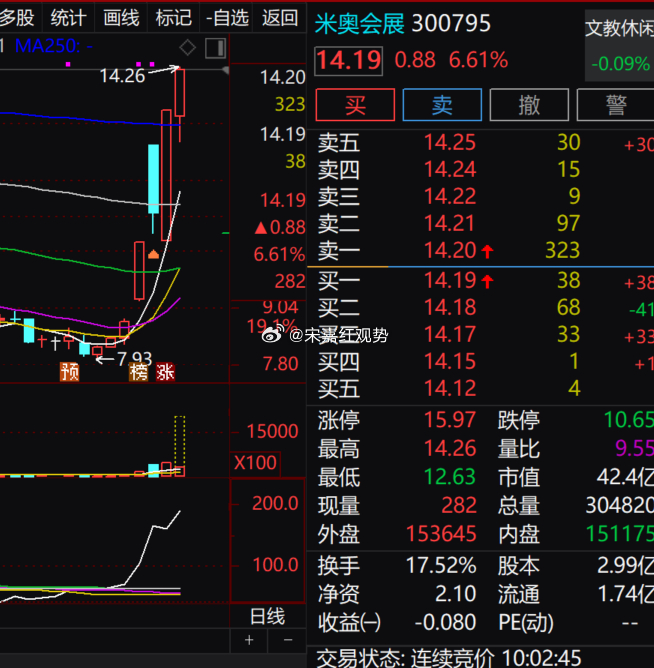Click the diamond icon above the chart
The width and height of the screenshot is (654, 668).
[x=187, y=48]
